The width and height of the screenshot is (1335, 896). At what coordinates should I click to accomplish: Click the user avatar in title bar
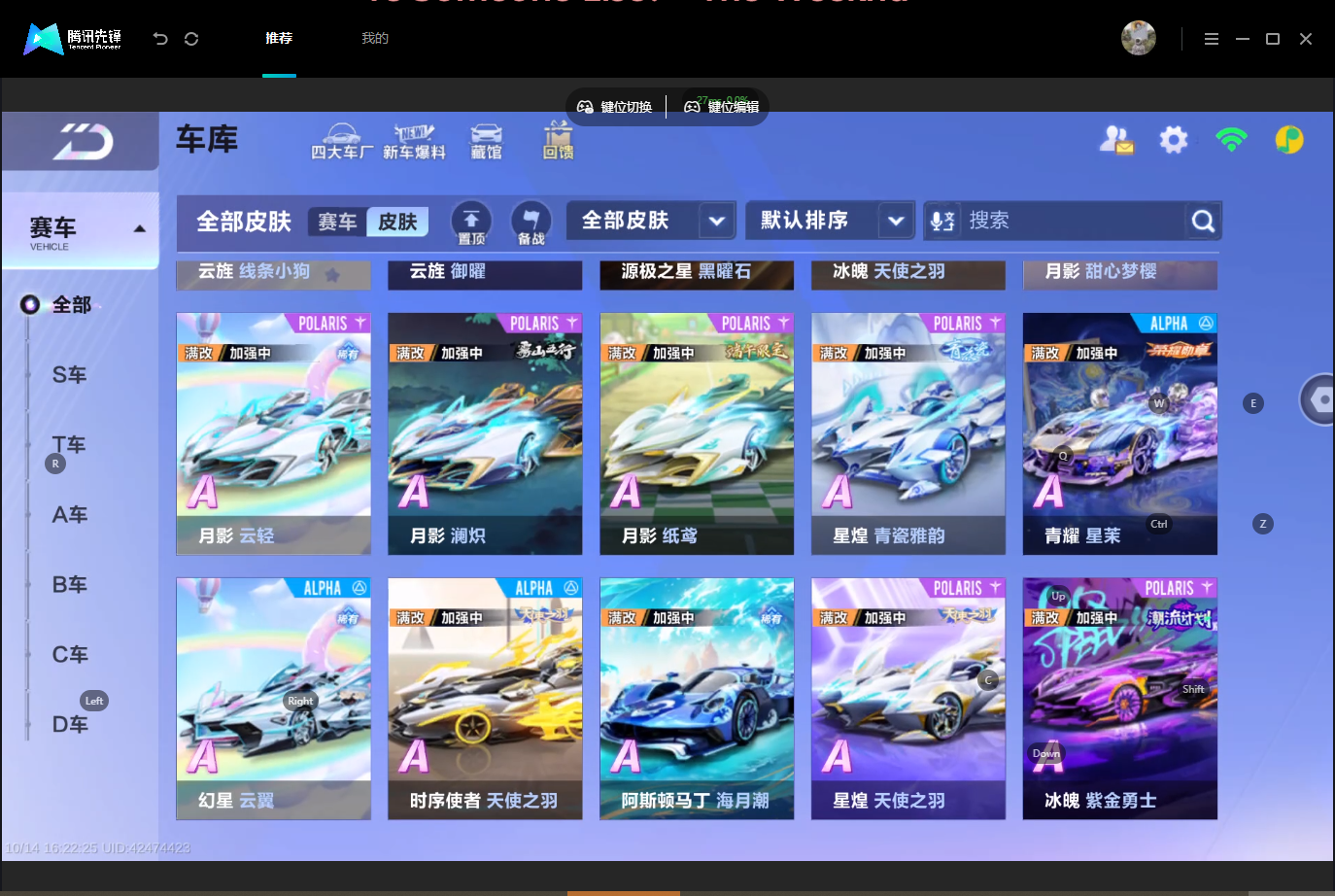tap(1139, 38)
